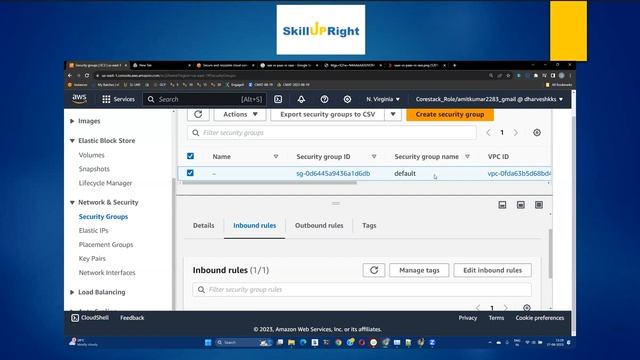
Task: Open Network Interfaces in the sidebar
Action: point(107,272)
